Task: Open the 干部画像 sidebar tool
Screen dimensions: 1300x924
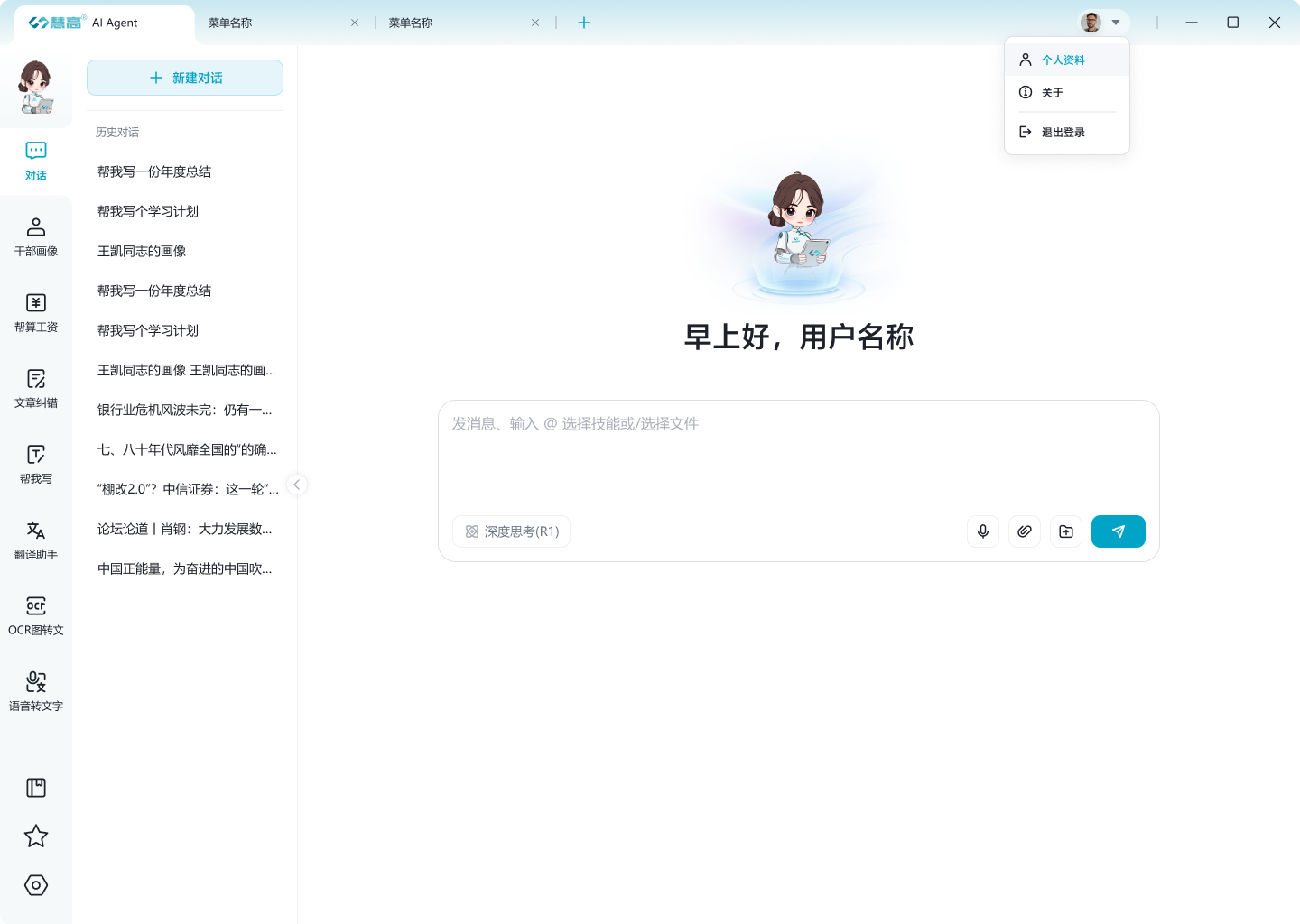Action: 35,235
